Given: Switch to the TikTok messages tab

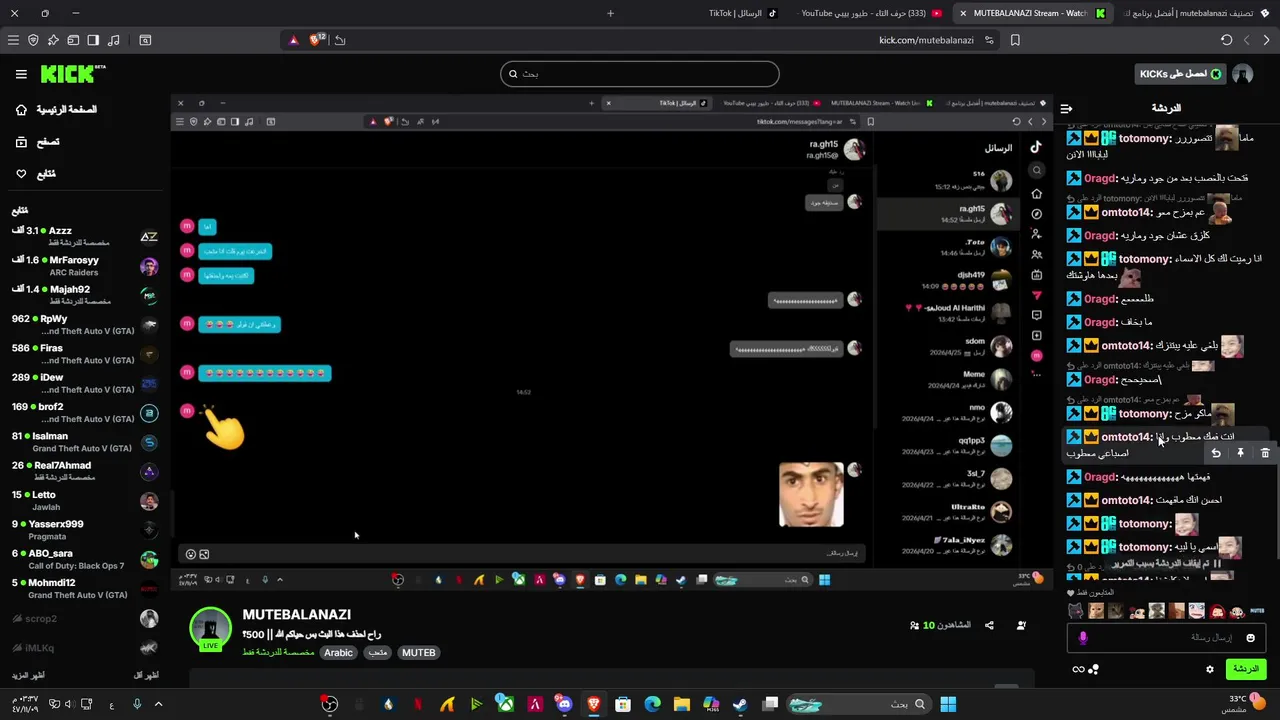Looking at the screenshot, I should pos(742,13).
